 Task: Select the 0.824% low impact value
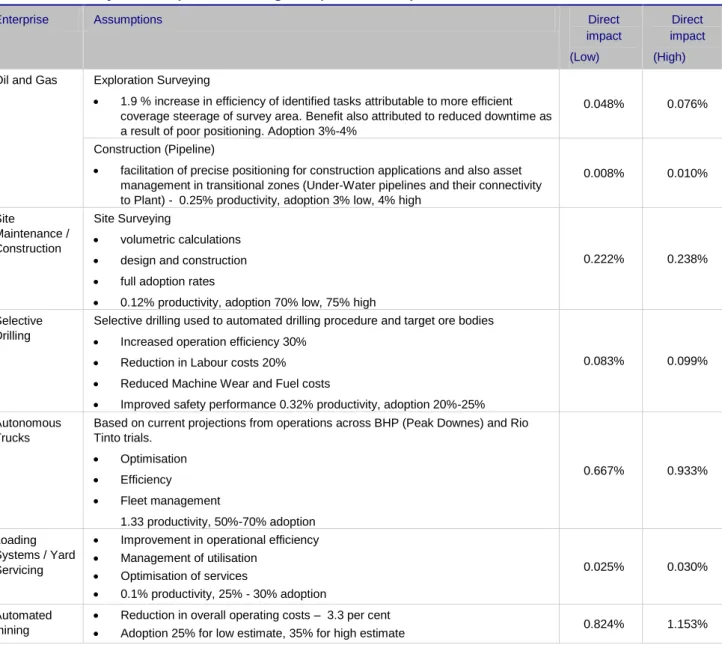click(x=604, y=624)
